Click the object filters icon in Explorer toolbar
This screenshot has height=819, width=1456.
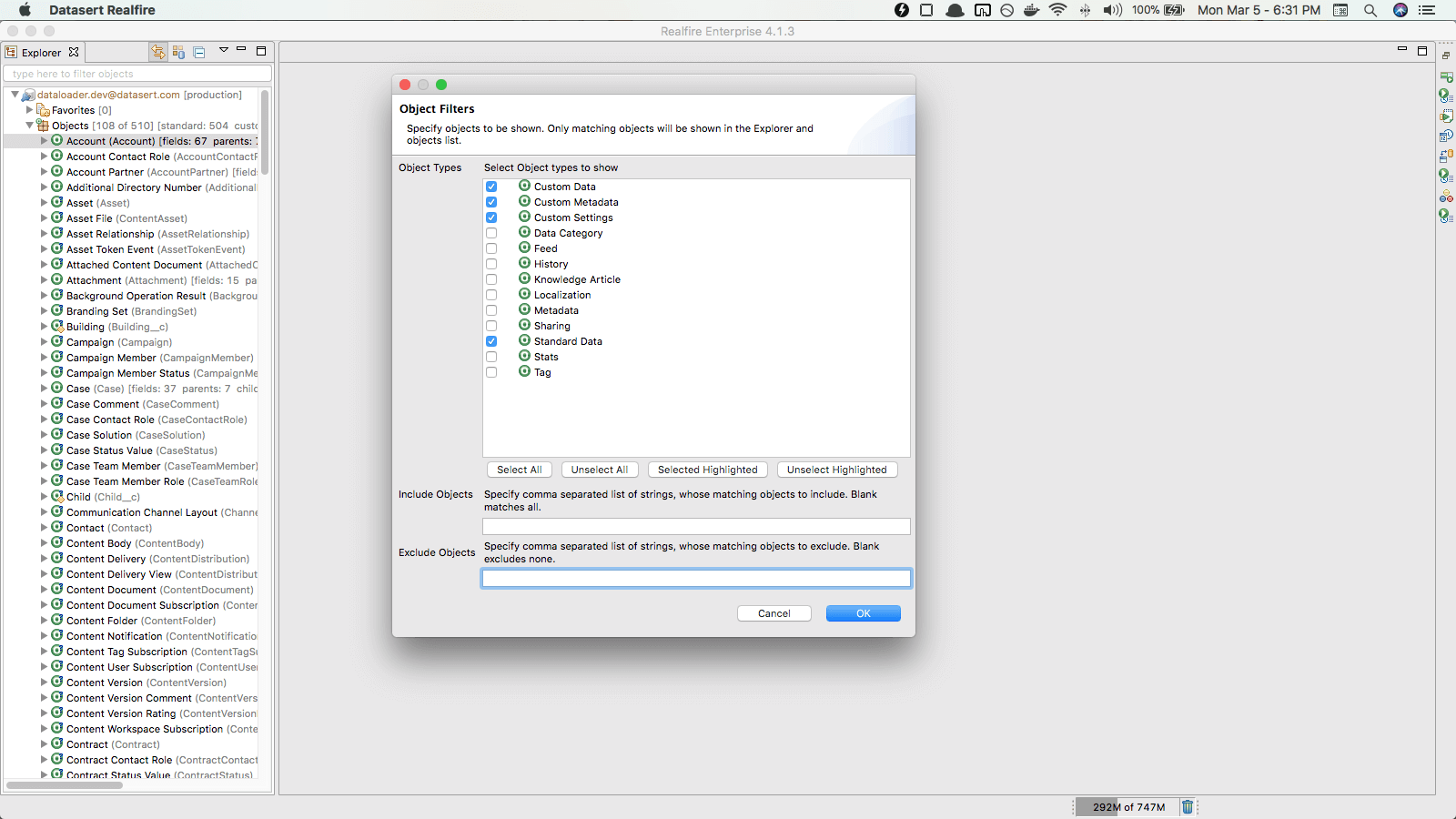click(178, 52)
